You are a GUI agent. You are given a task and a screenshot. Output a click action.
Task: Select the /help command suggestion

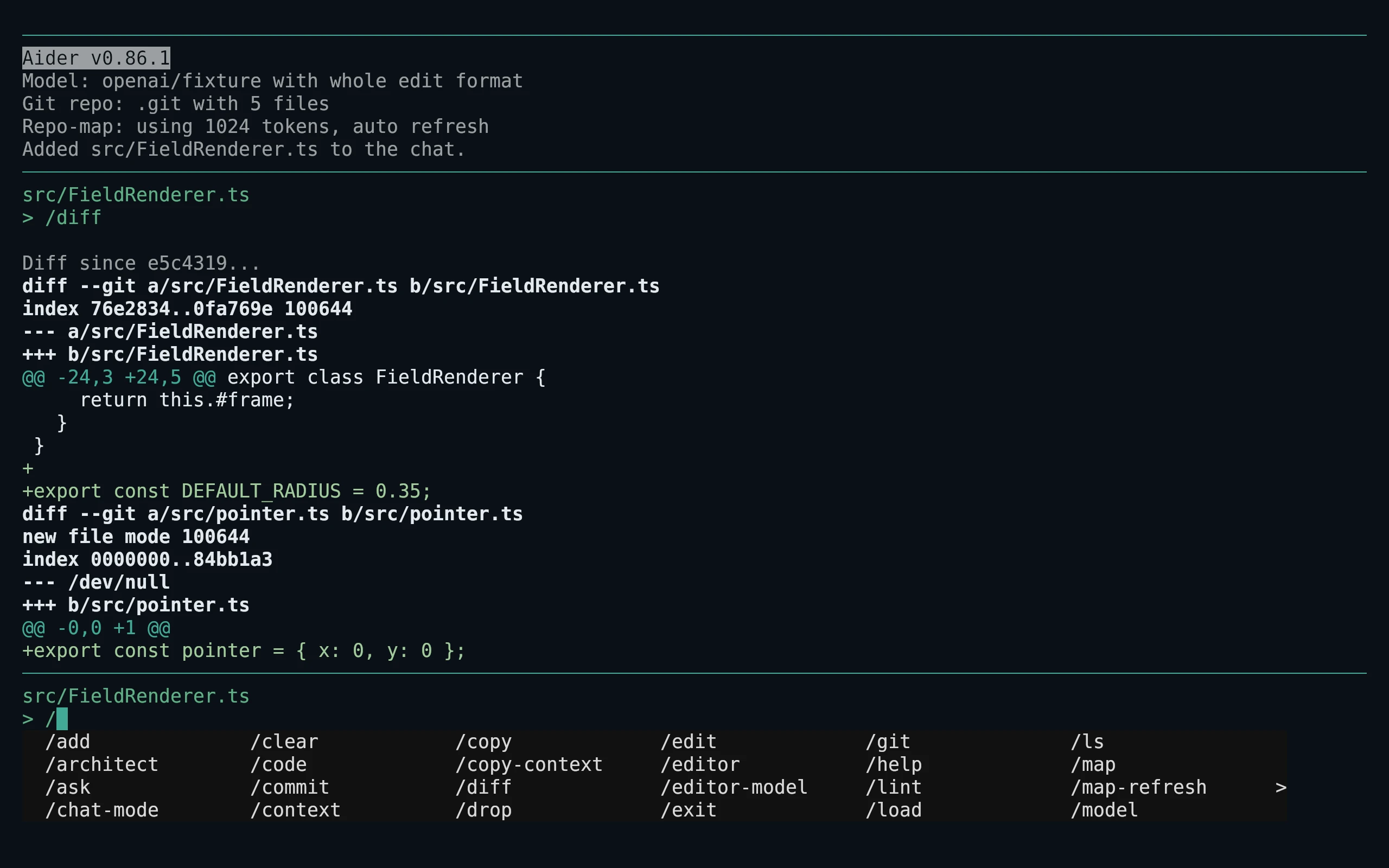pos(894,765)
